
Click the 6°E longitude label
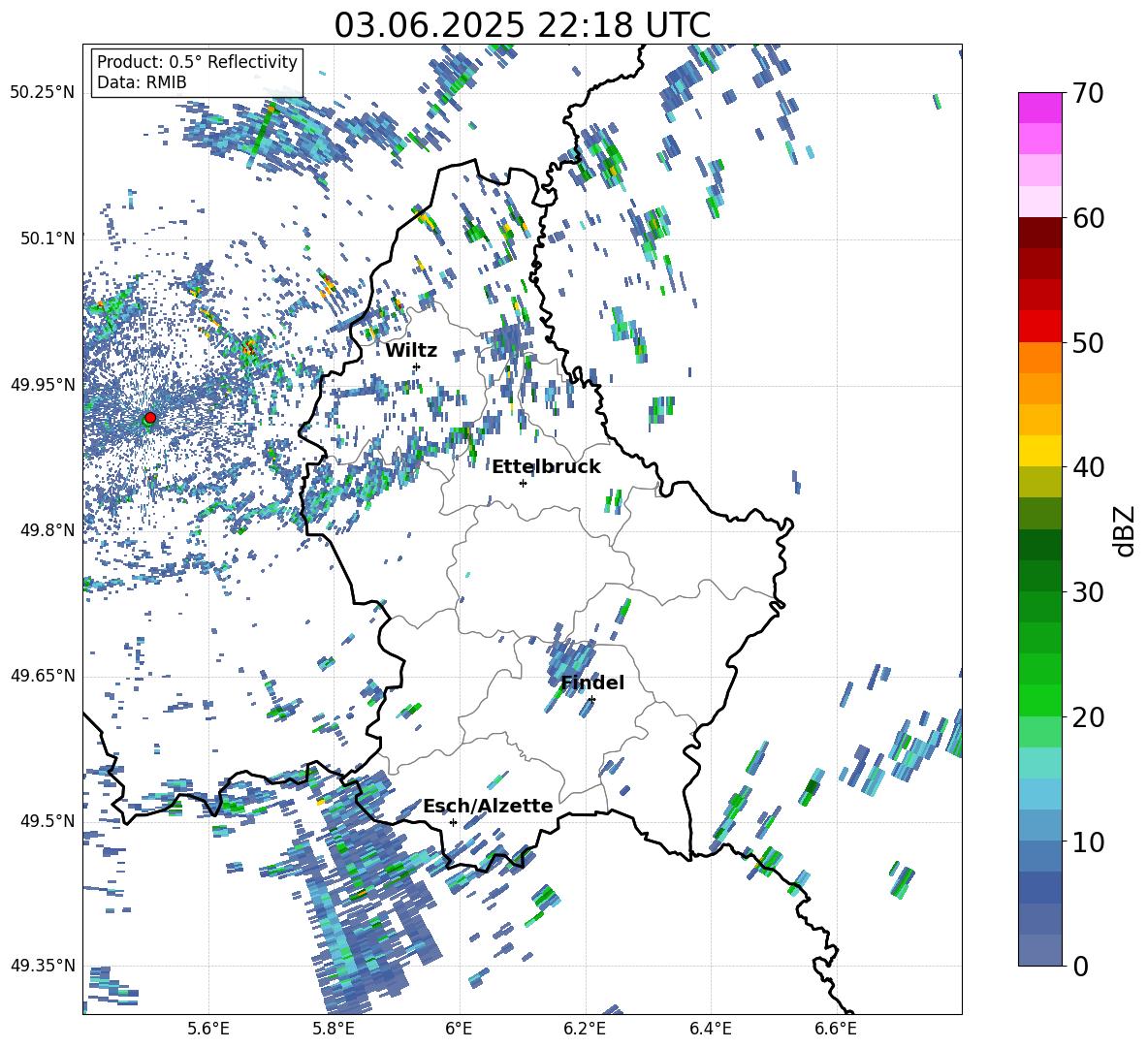459,1029
